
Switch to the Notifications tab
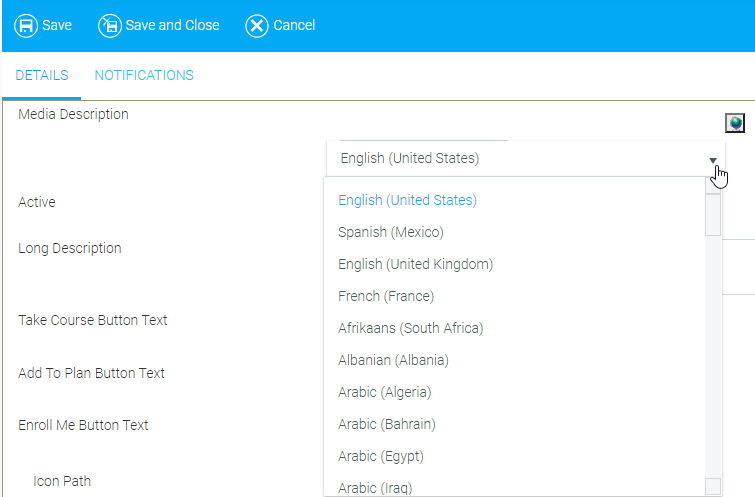click(144, 75)
